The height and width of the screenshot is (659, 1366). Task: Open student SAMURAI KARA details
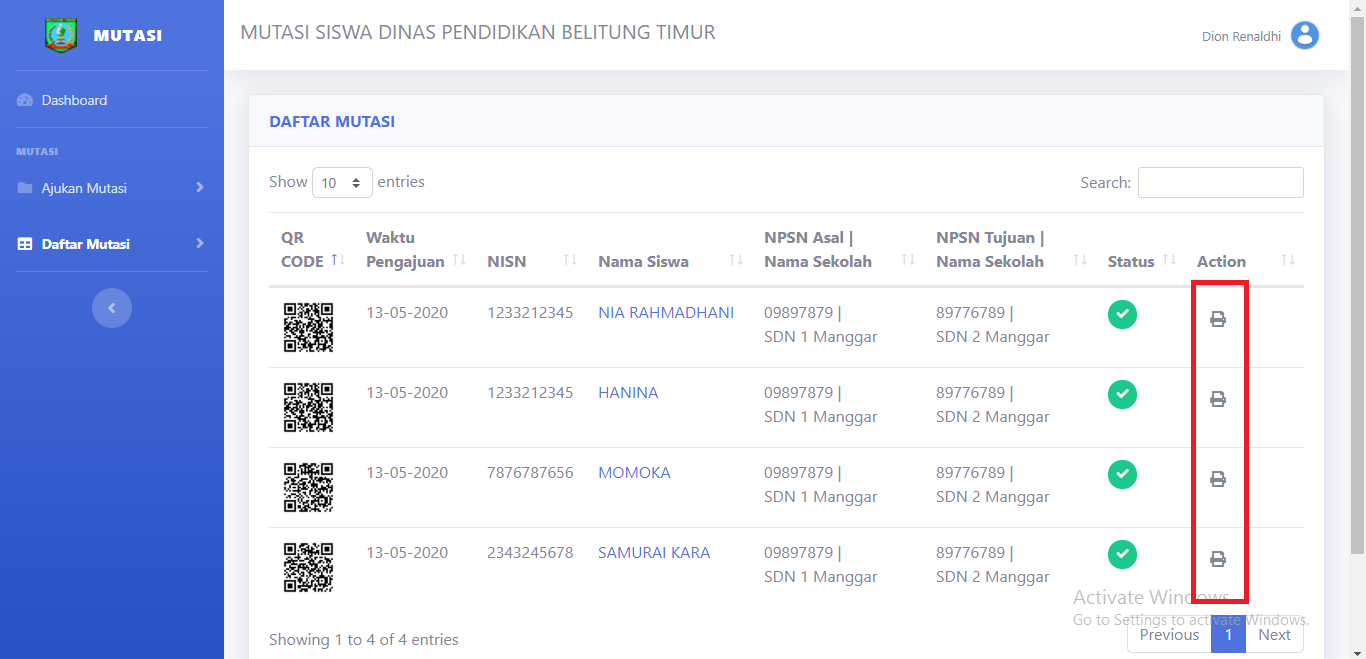coord(654,553)
